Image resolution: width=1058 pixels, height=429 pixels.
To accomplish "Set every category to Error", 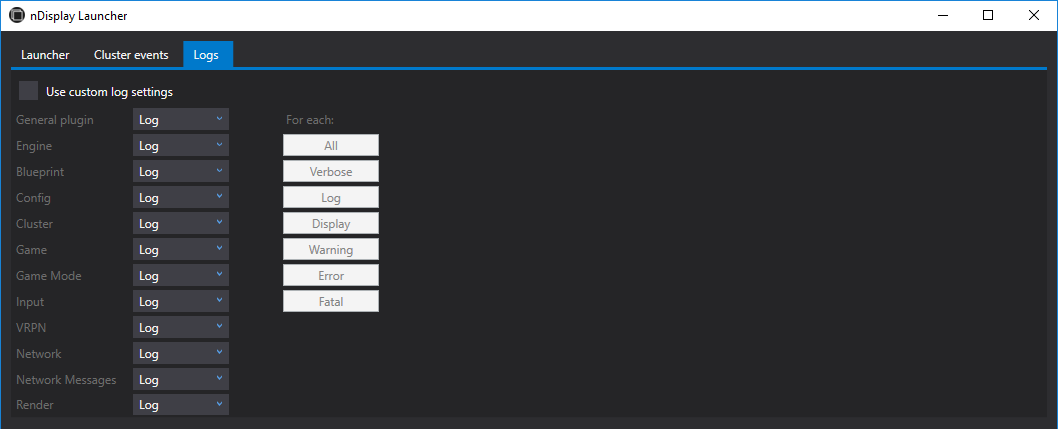I will coord(331,275).
